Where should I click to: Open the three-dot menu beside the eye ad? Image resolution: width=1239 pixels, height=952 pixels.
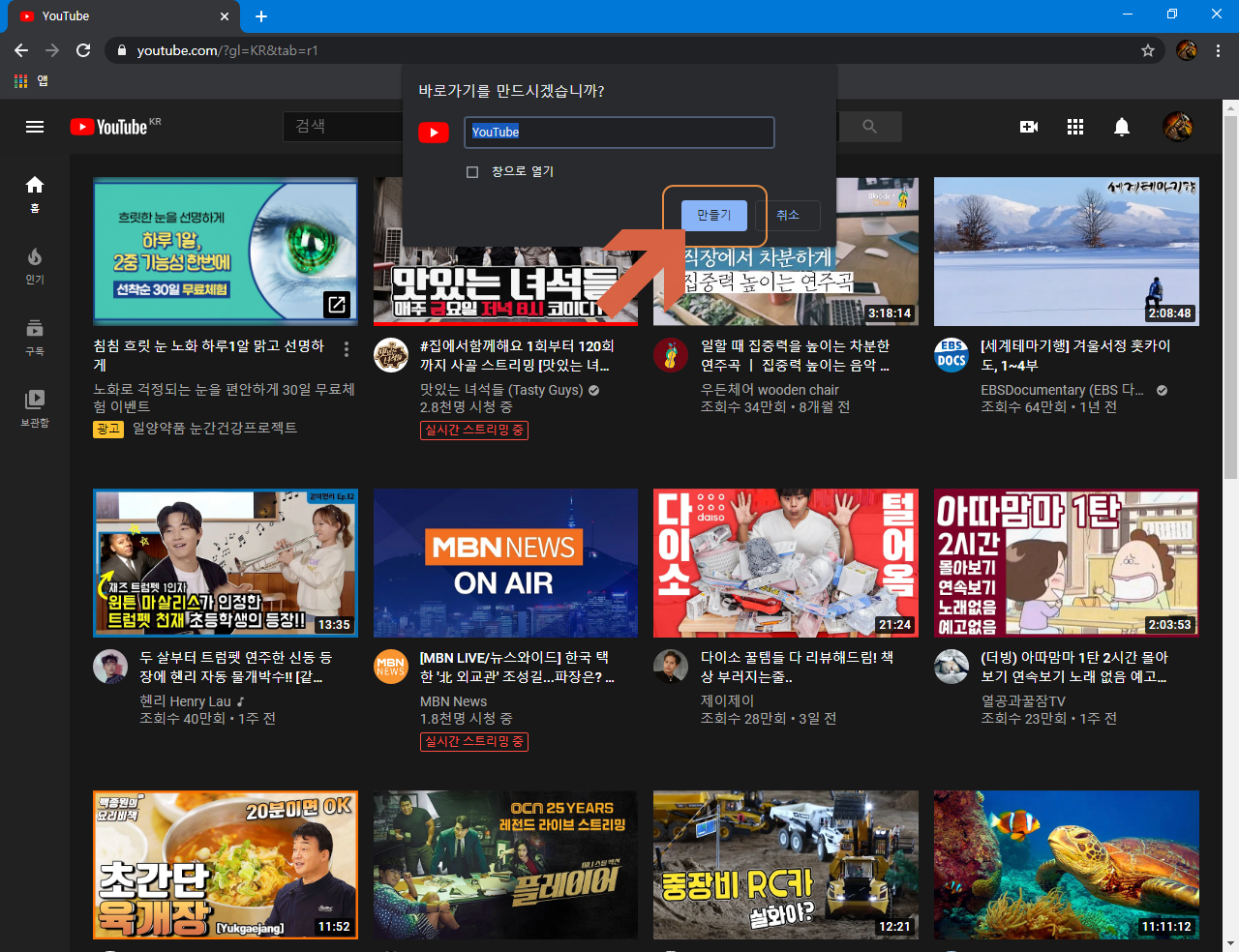[x=347, y=349]
